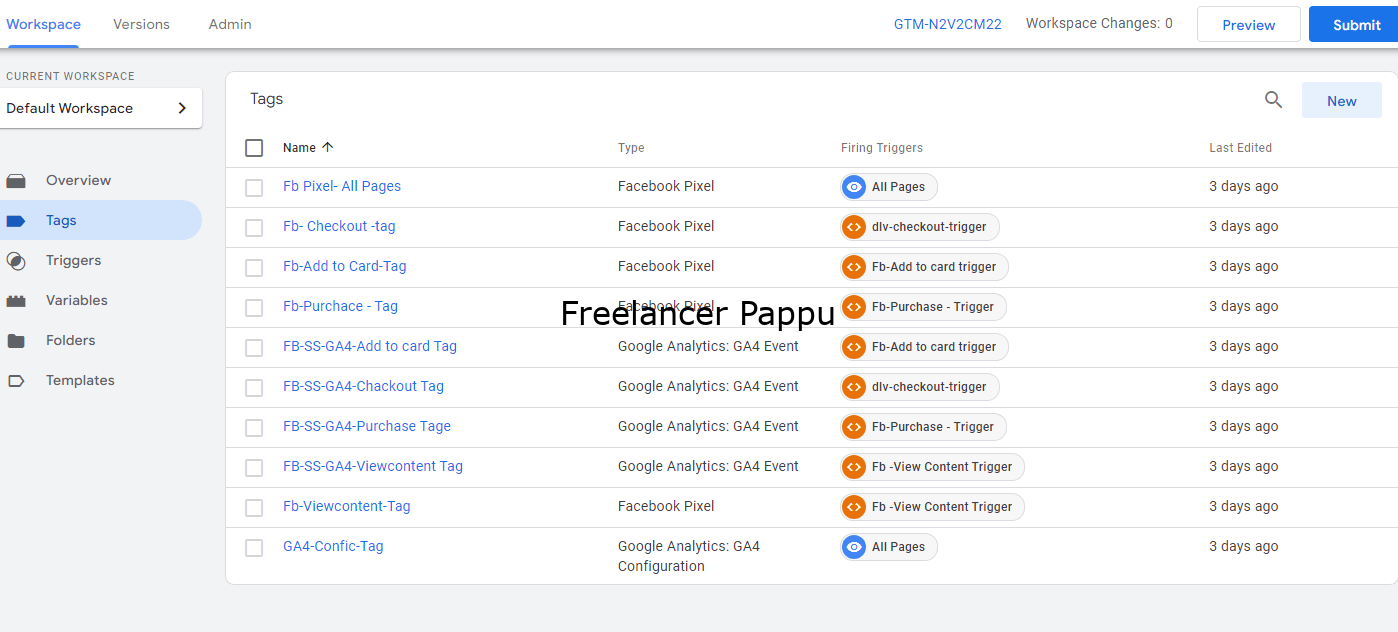Check the Fb-Purchace - Tag row
1398x632 pixels.
[x=254, y=308]
